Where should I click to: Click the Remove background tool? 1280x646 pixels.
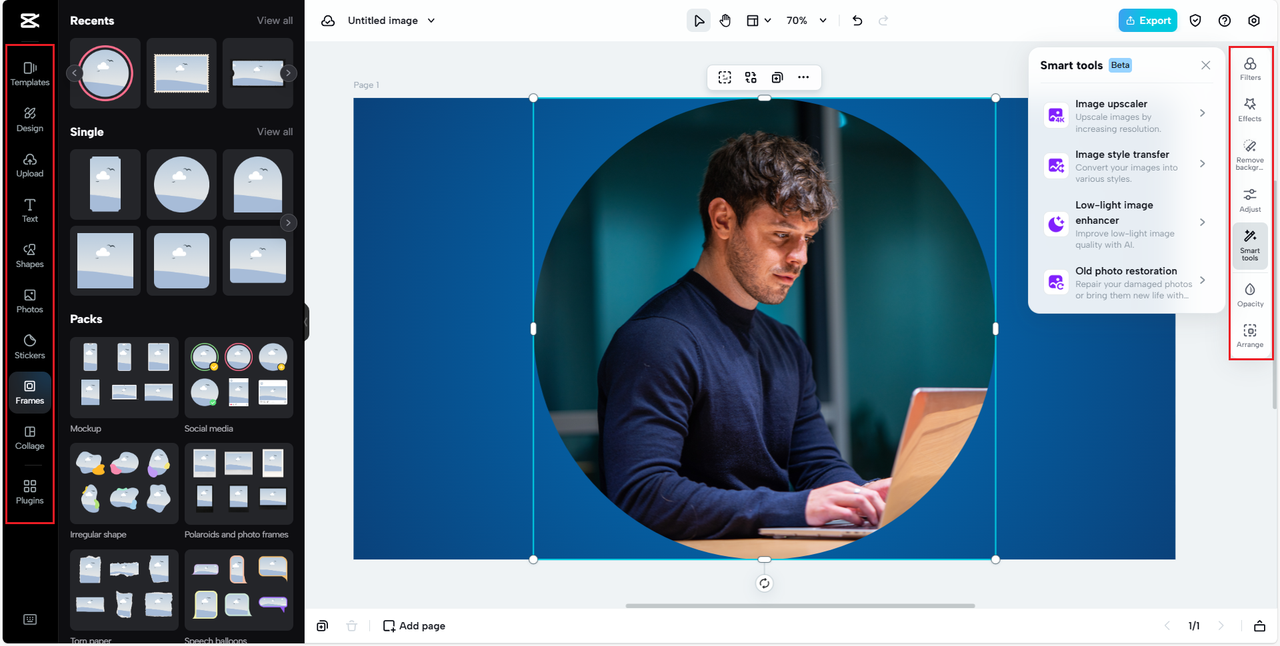tap(1250, 155)
